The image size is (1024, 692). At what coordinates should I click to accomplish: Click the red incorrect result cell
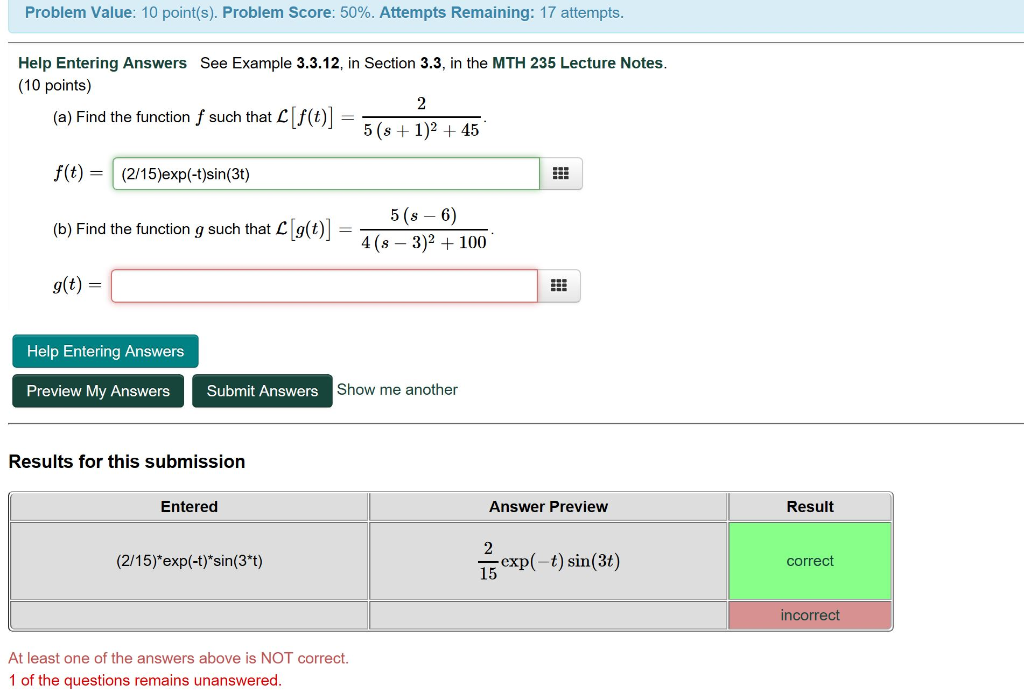coord(809,615)
